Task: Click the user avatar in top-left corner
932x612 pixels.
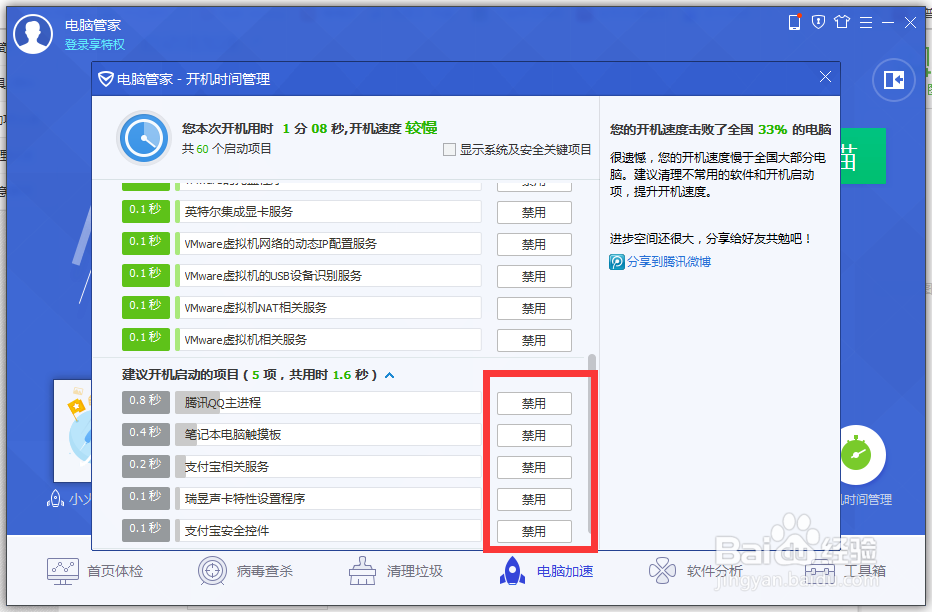Action: 33,33
